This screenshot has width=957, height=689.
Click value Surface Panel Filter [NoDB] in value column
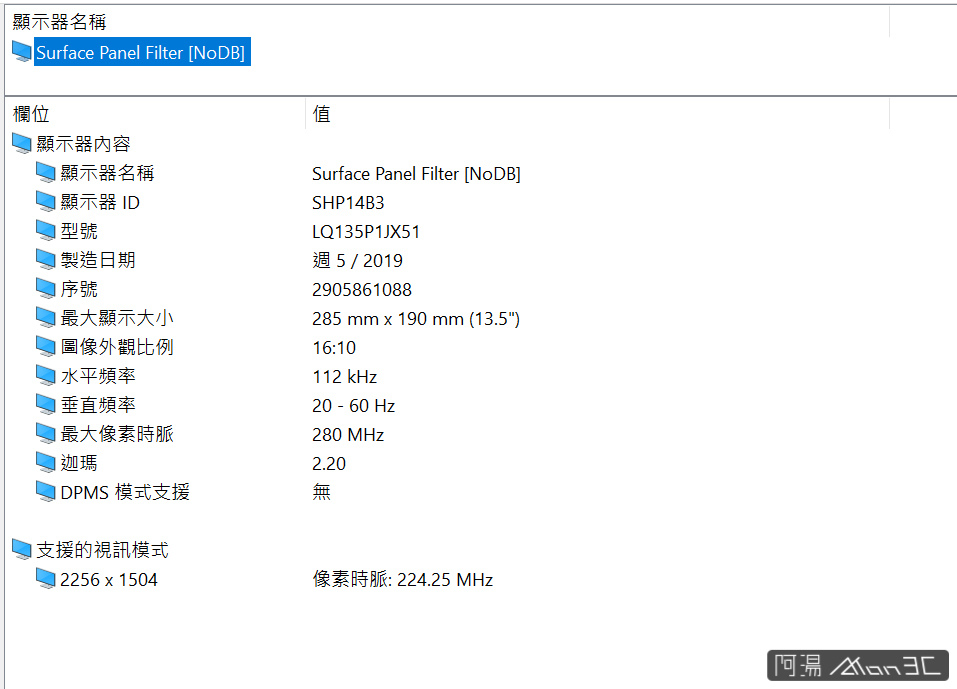[416, 174]
